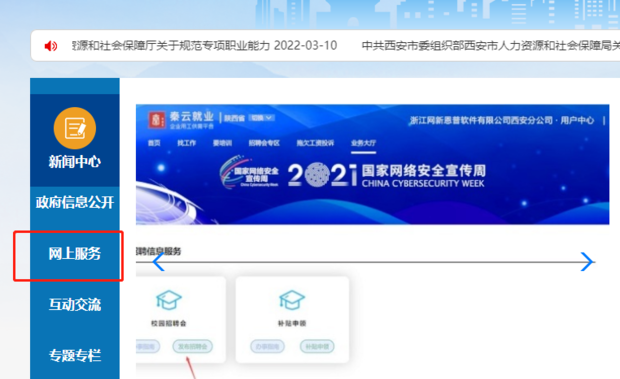Select 政府信息公开 in the sidebar

coord(75,202)
